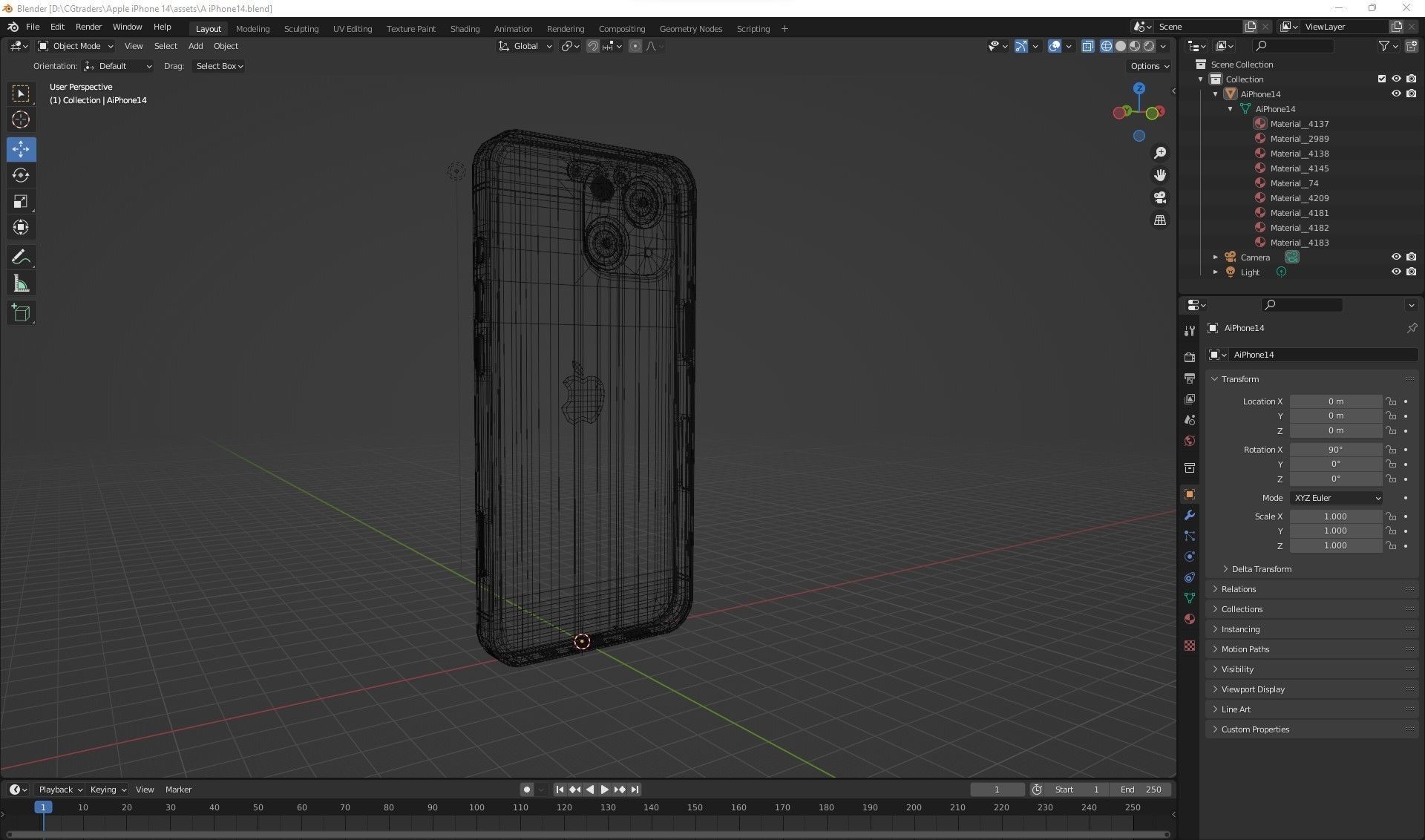Viewport: 1425px width, 840px height.
Task: Click the AiPhone14 object name field
Action: point(1323,355)
